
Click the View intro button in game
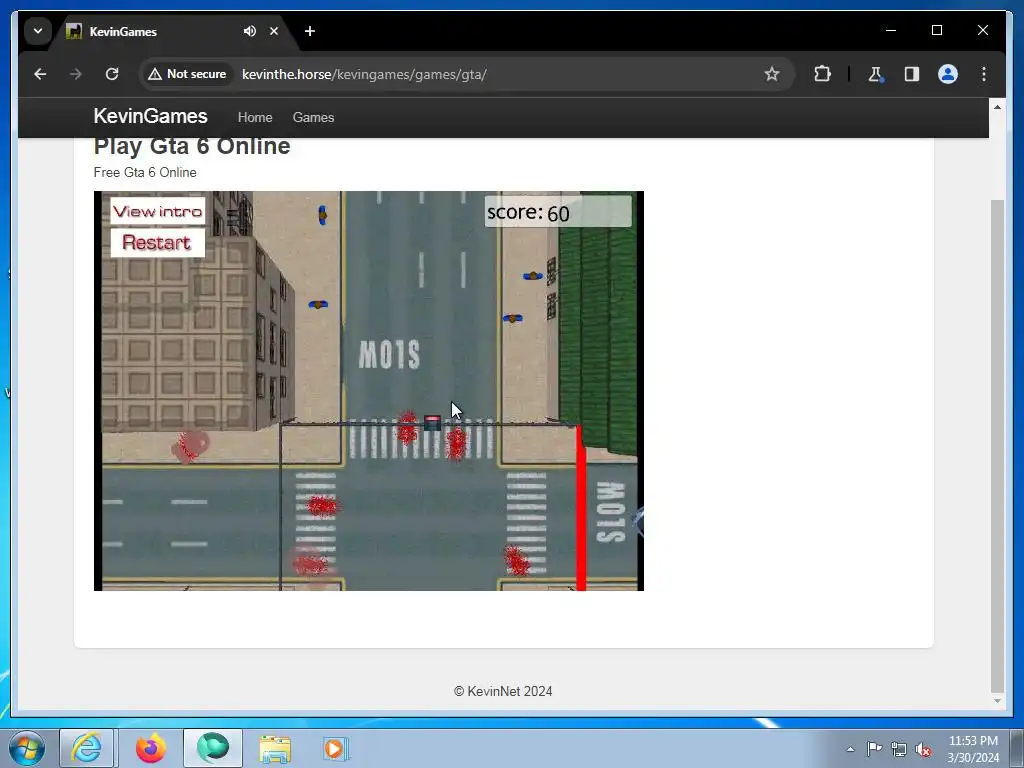(x=157, y=211)
